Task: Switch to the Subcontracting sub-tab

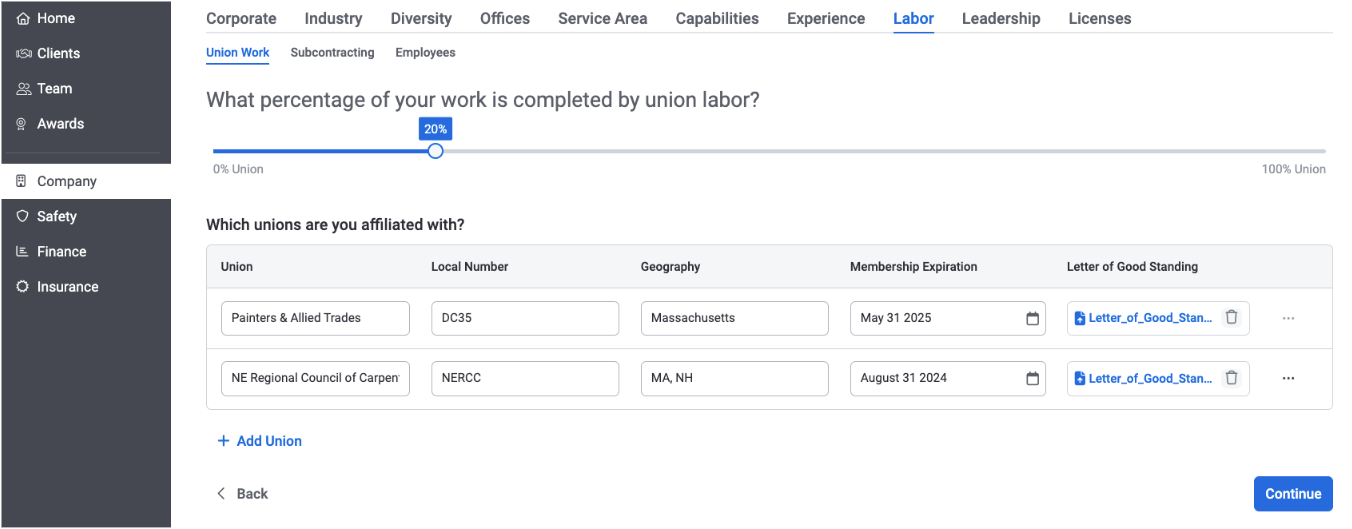Action: [x=332, y=53]
